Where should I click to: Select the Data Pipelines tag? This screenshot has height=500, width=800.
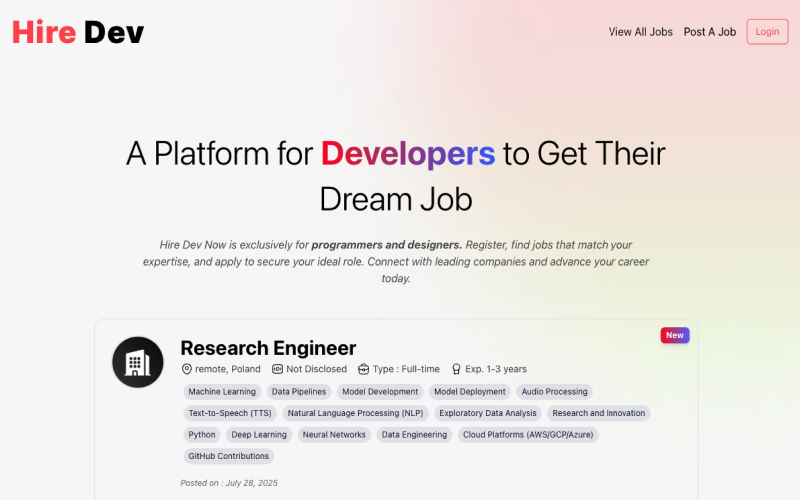point(299,392)
